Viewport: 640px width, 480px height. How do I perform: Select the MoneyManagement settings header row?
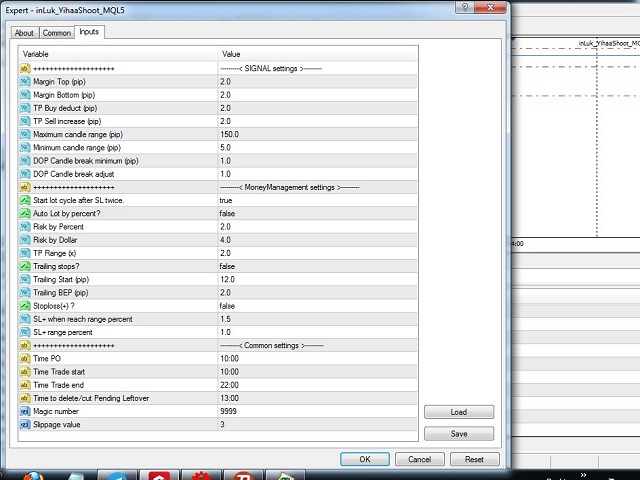218,187
